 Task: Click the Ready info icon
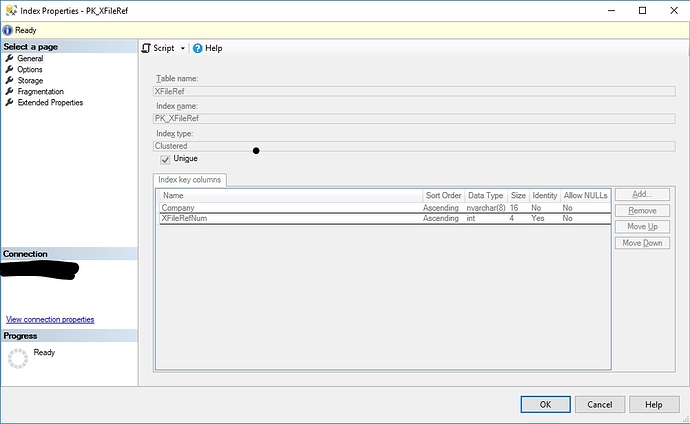tap(7, 30)
